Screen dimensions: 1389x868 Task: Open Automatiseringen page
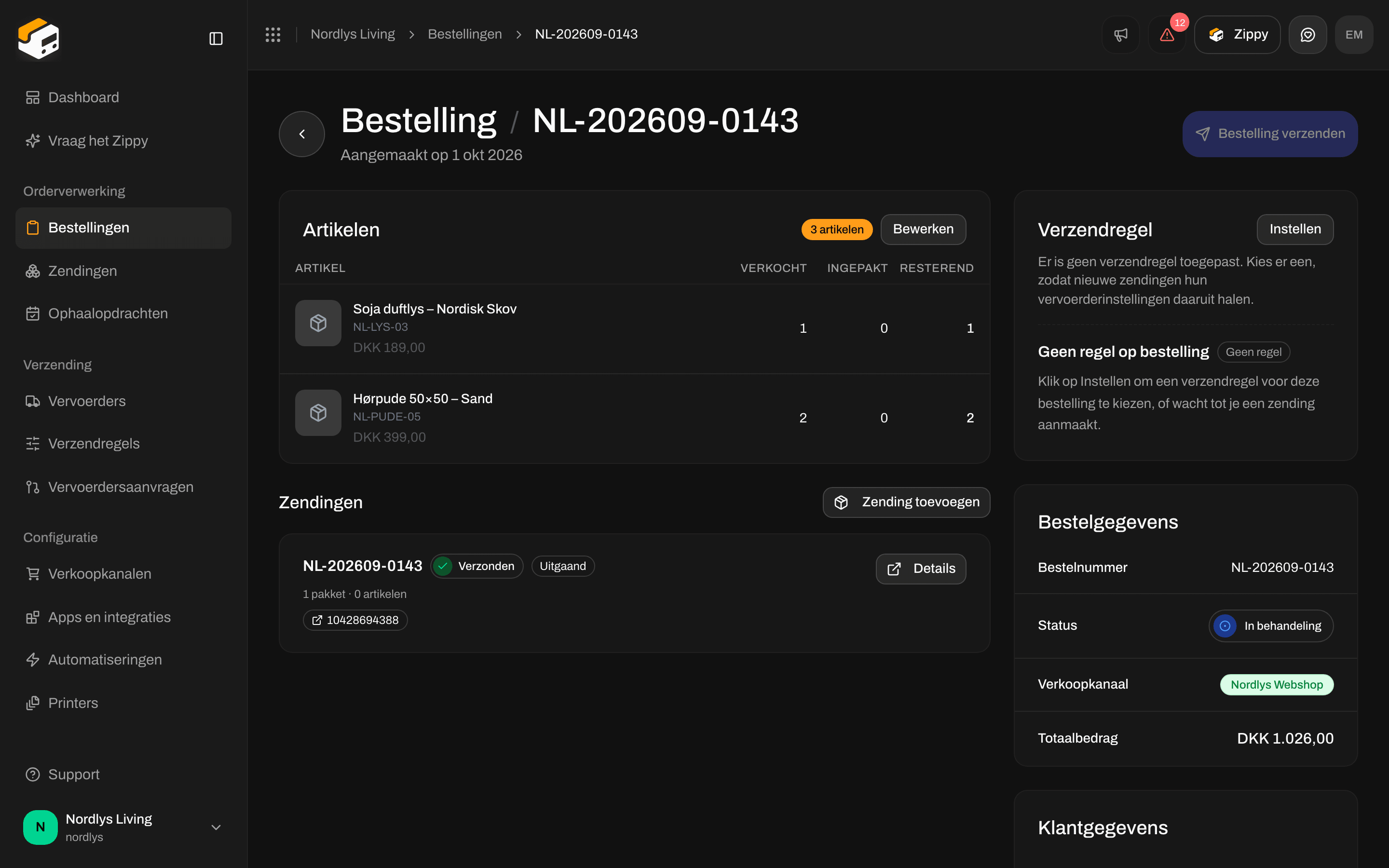tap(123, 660)
